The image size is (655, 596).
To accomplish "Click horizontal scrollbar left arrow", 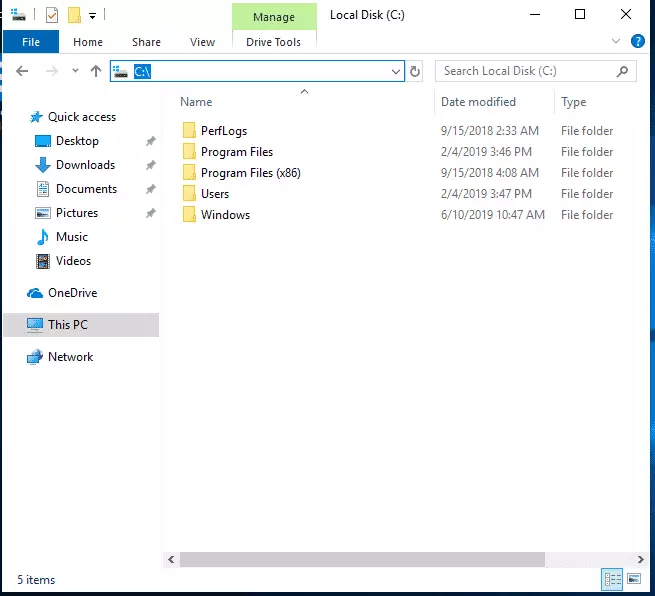I will [x=171, y=559].
